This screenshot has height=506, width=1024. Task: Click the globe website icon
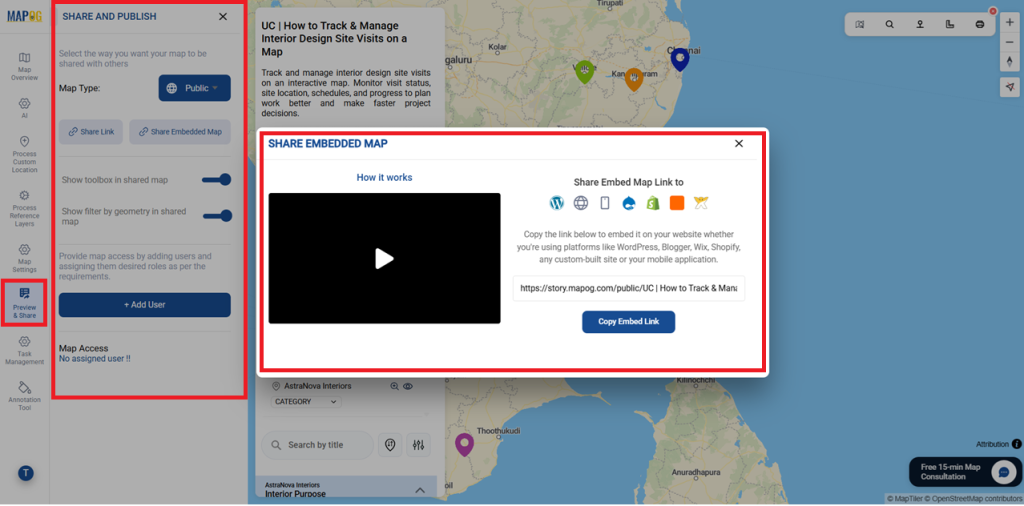[x=581, y=203]
